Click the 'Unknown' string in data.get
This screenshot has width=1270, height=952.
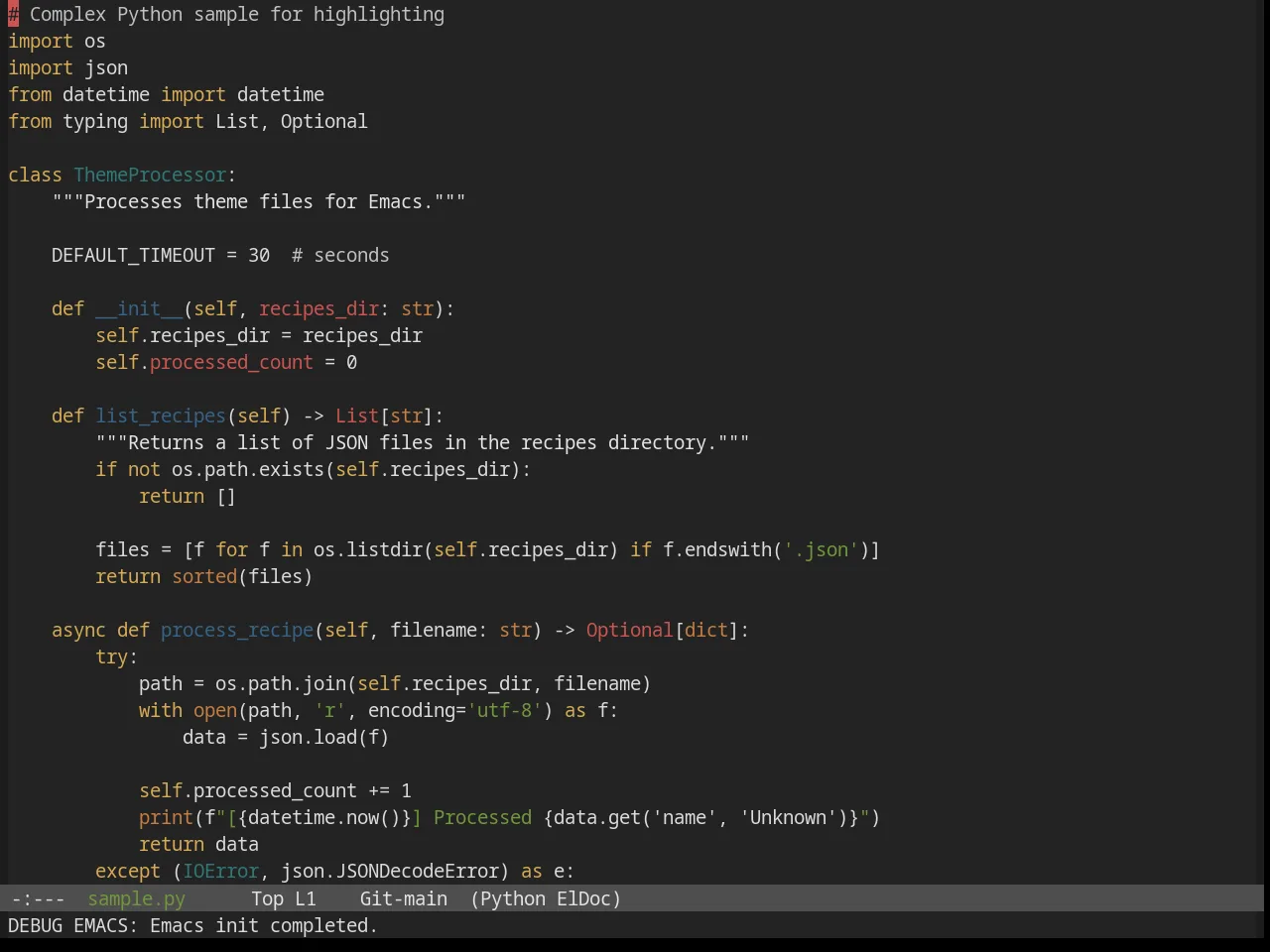pyautogui.click(x=788, y=817)
